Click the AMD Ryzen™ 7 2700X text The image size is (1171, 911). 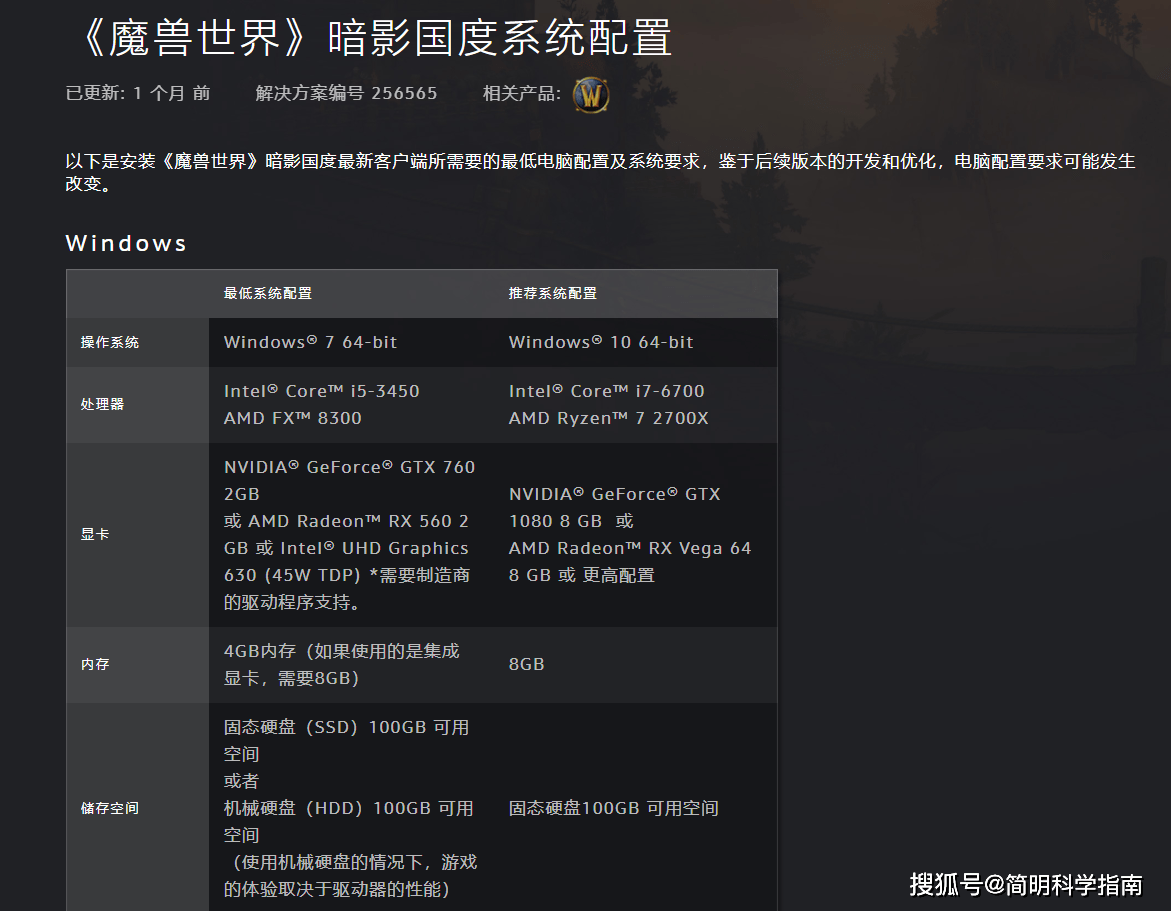(609, 418)
